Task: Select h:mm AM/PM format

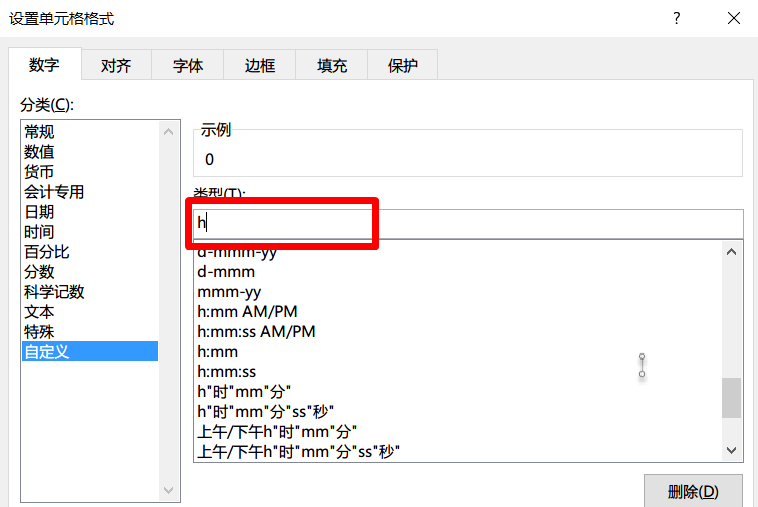Action: tap(457, 312)
